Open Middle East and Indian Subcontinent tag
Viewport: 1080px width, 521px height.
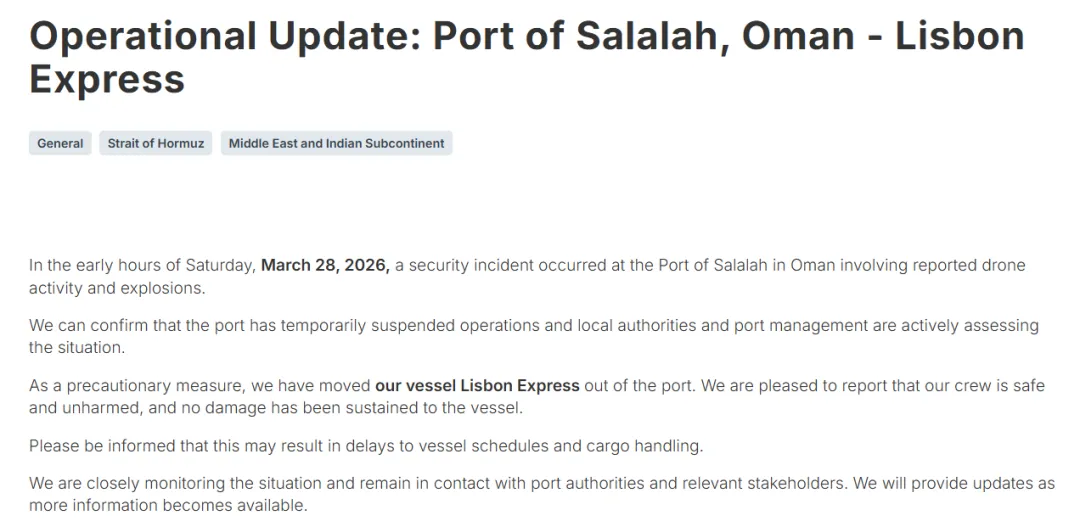tap(336, 143)
